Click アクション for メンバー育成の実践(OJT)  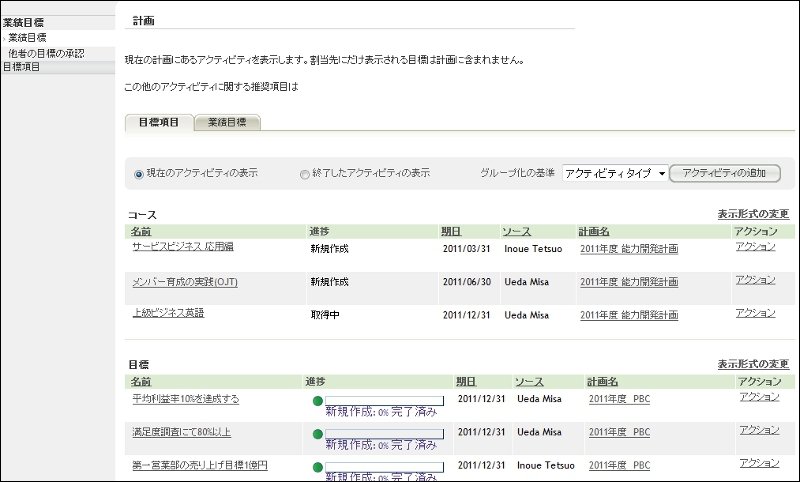(755, 280)
